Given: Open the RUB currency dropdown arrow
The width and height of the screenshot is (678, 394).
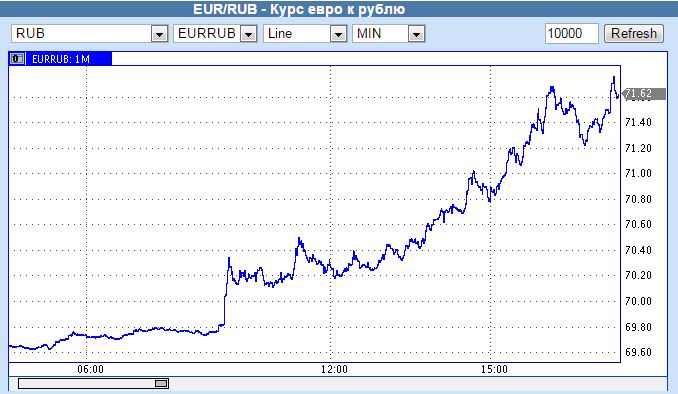Looking at the screenshot, I should tap(159, 34).
